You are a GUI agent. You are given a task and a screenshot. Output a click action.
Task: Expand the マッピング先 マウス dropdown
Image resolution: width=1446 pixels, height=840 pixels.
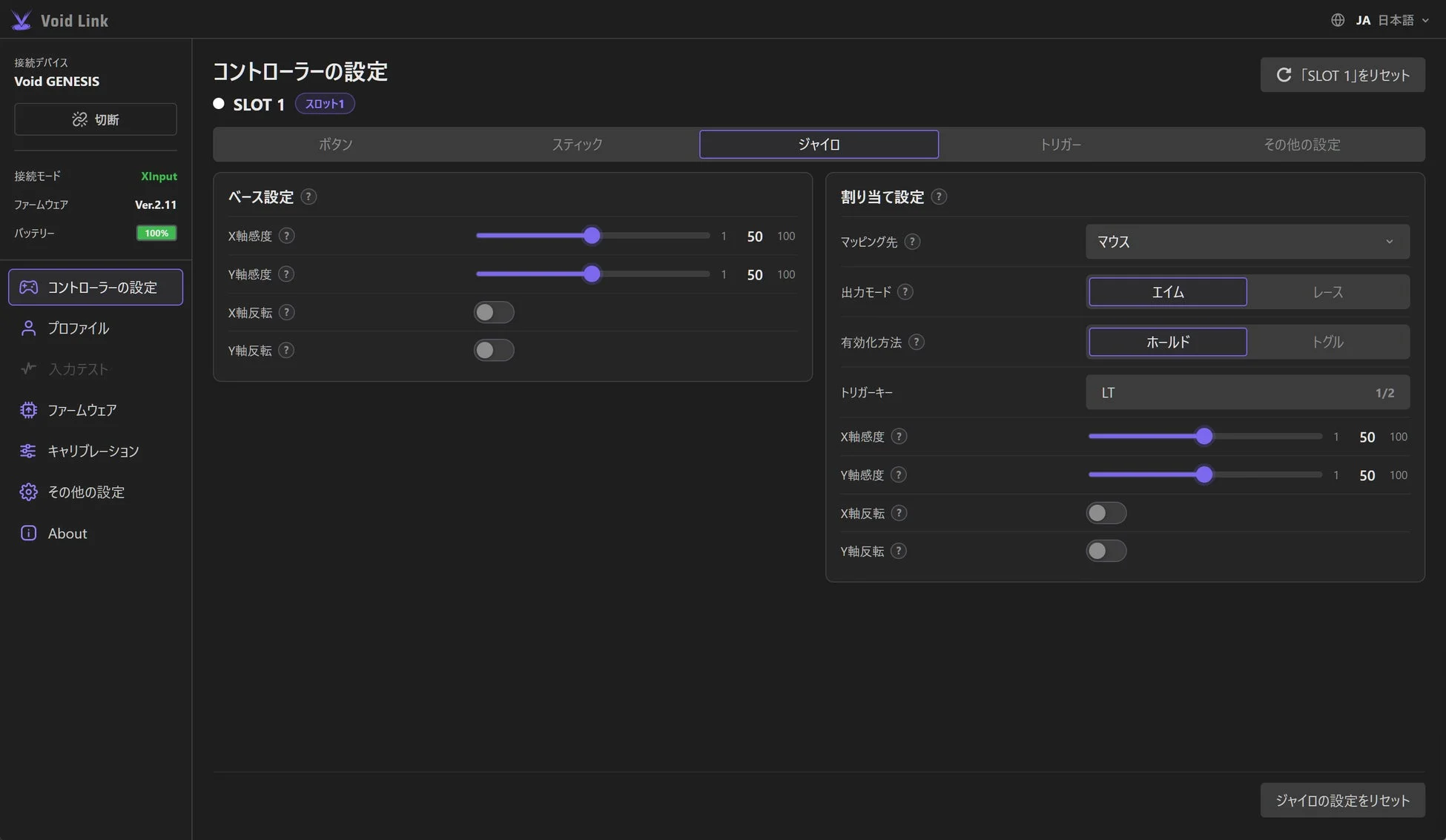coord(1247,242)
